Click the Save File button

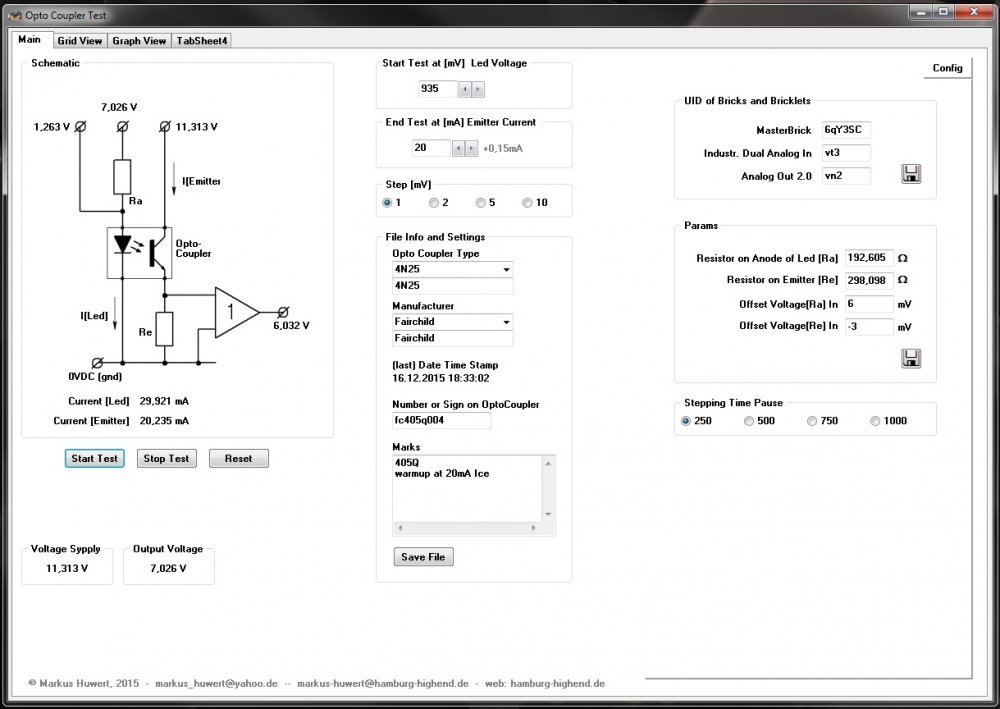pos(424,557)
